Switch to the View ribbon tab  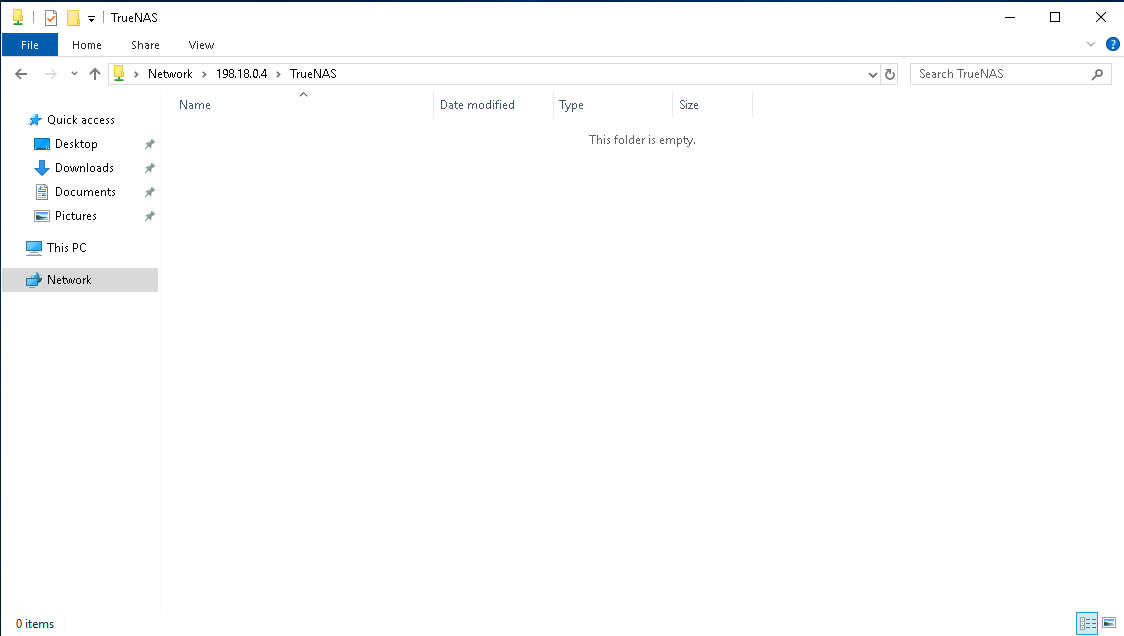point(201,45)
